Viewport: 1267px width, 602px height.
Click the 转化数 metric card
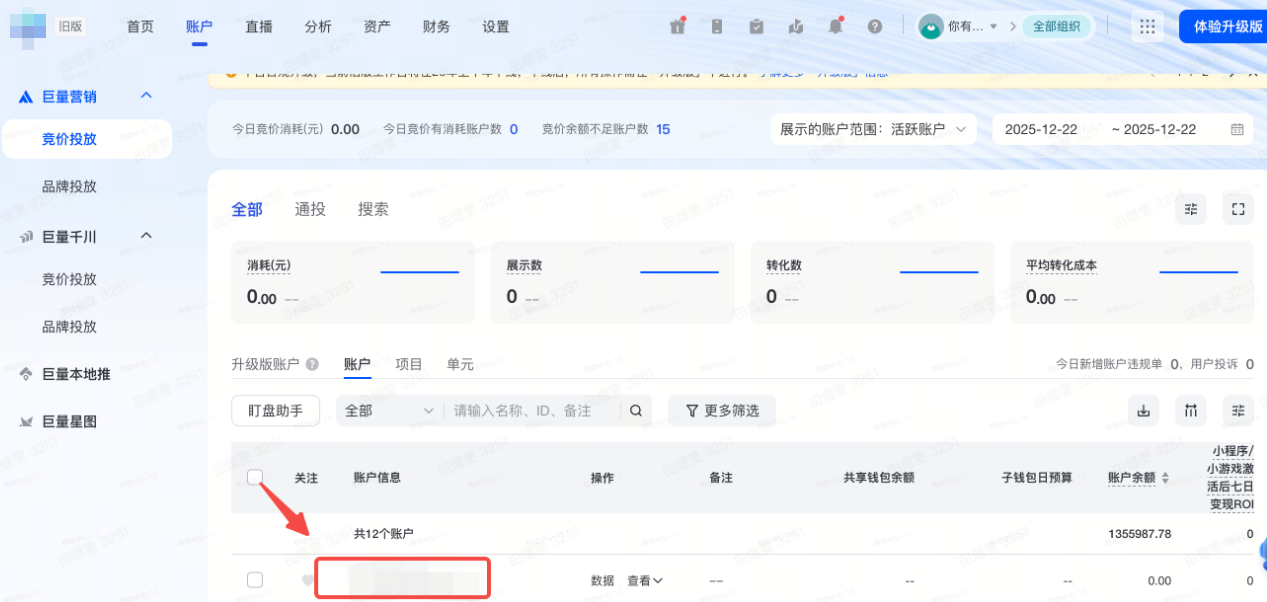(x=873, y=282)
